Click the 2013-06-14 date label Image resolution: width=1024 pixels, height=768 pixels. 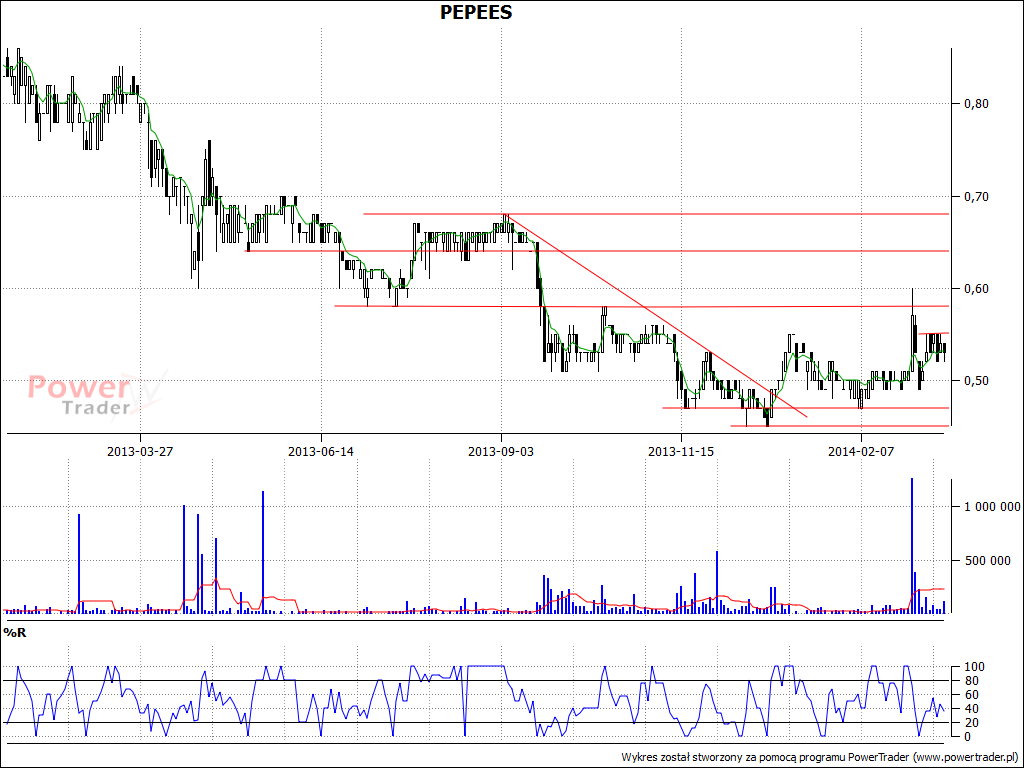pos(321,451)
